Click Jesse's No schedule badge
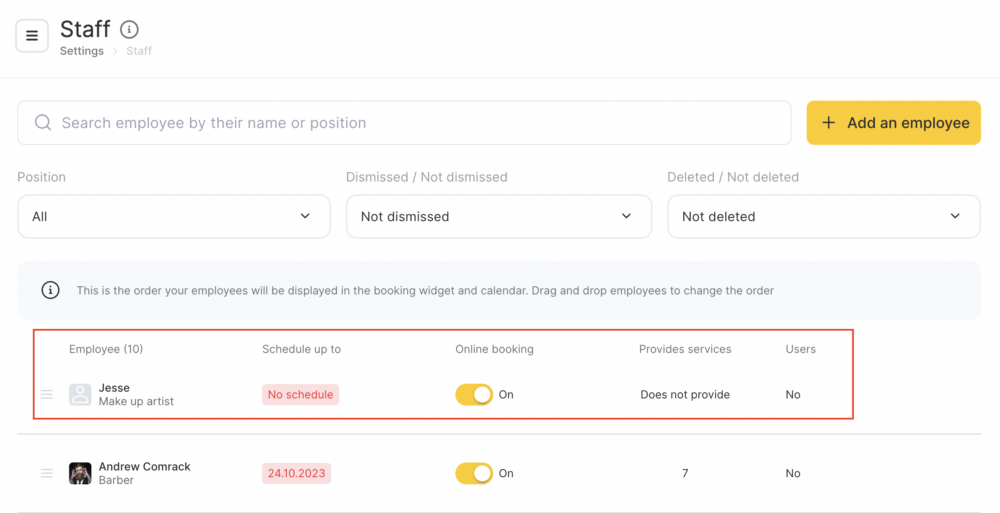 [300, 394]
